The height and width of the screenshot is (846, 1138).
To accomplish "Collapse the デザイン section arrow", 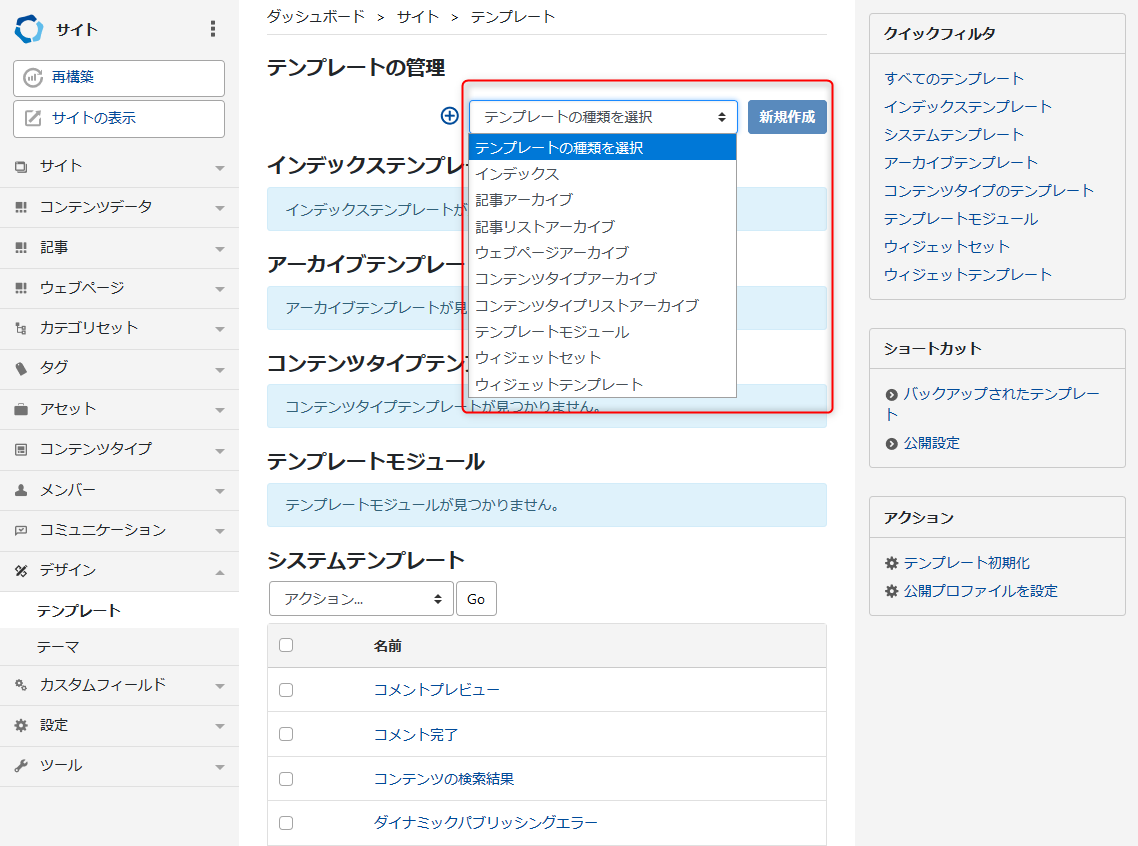I will tap(220, 572).
